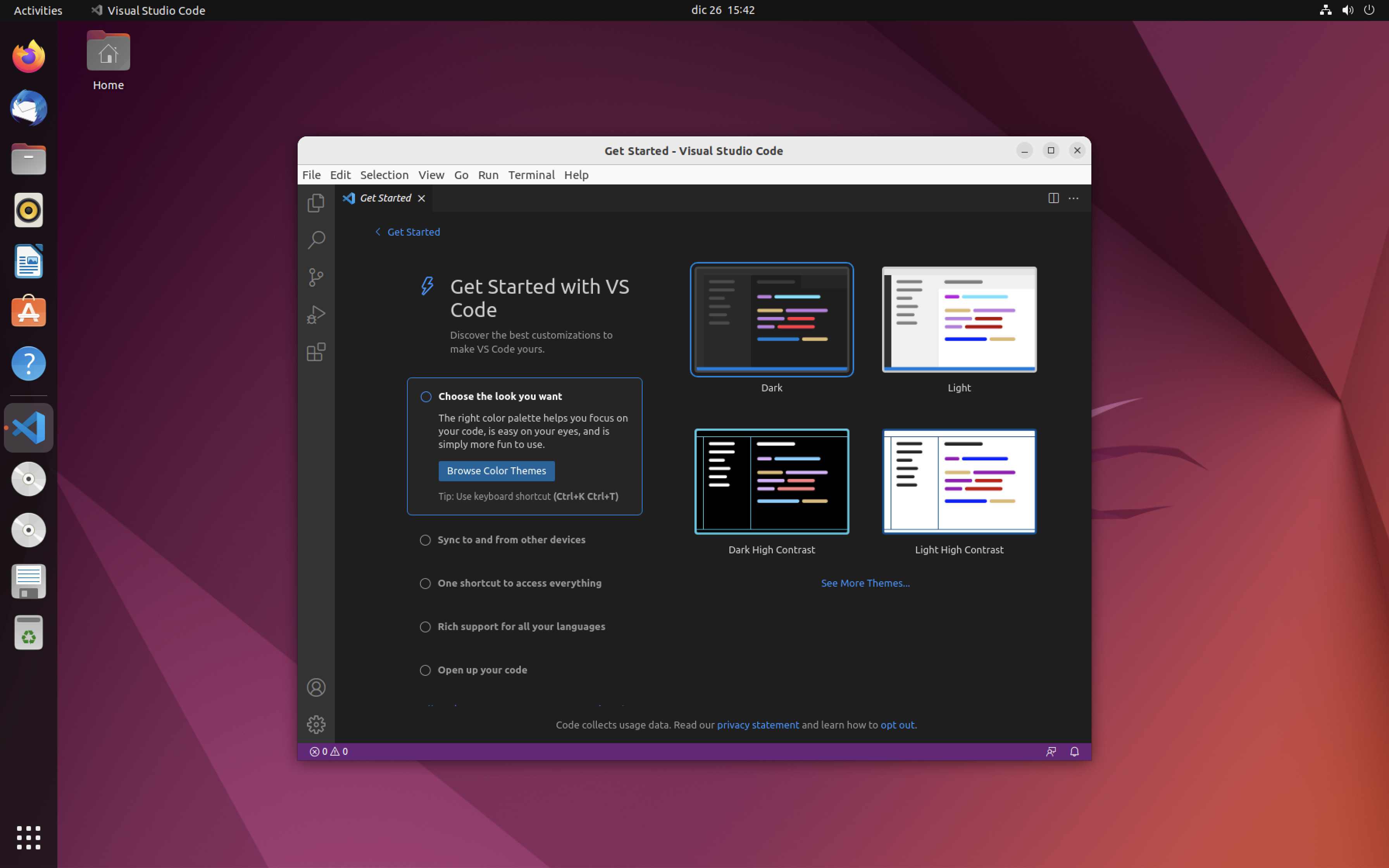The image size is (1389, 868).
Task: Open the Run and Debug view
Action: coord(316,315)
